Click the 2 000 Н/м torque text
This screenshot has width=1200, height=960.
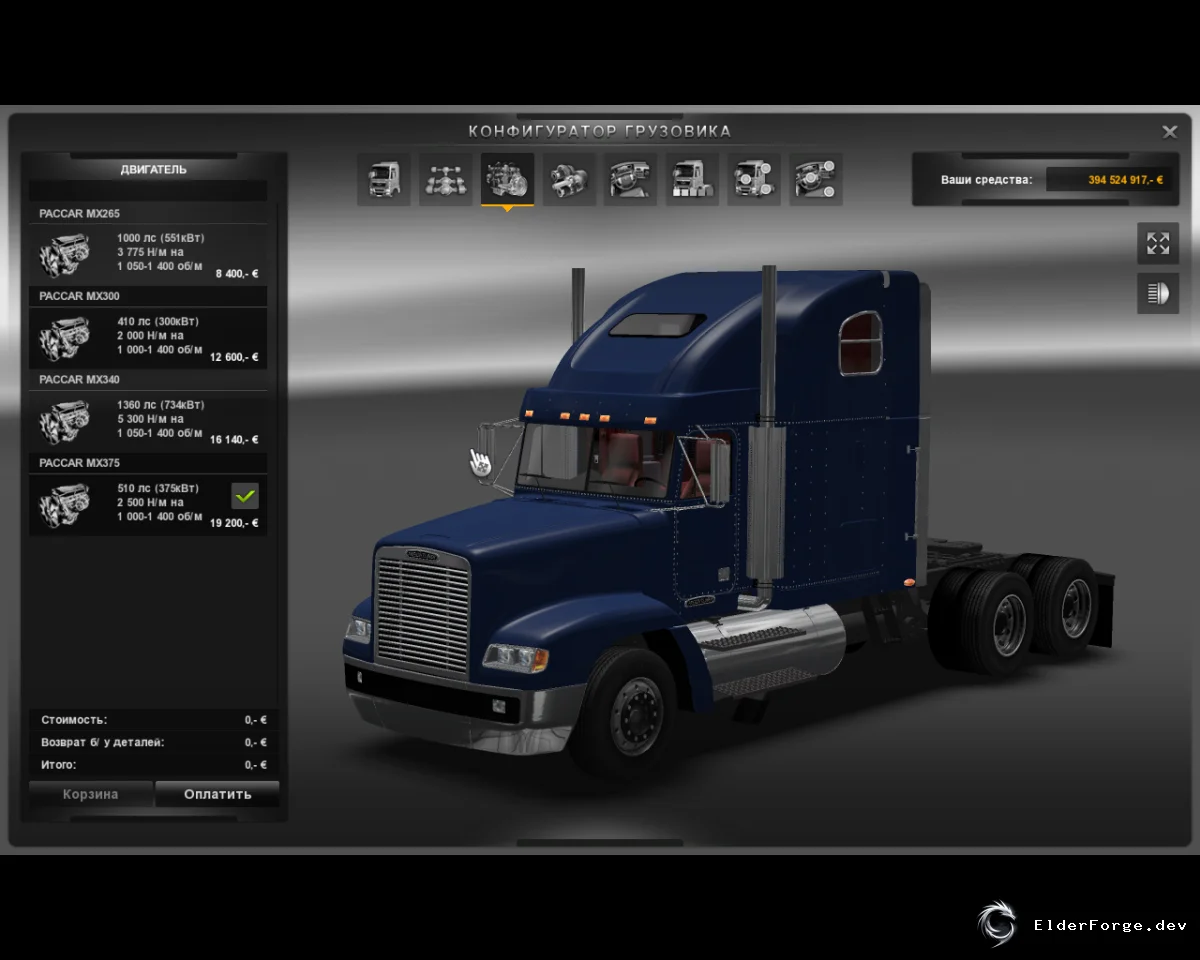150,336
